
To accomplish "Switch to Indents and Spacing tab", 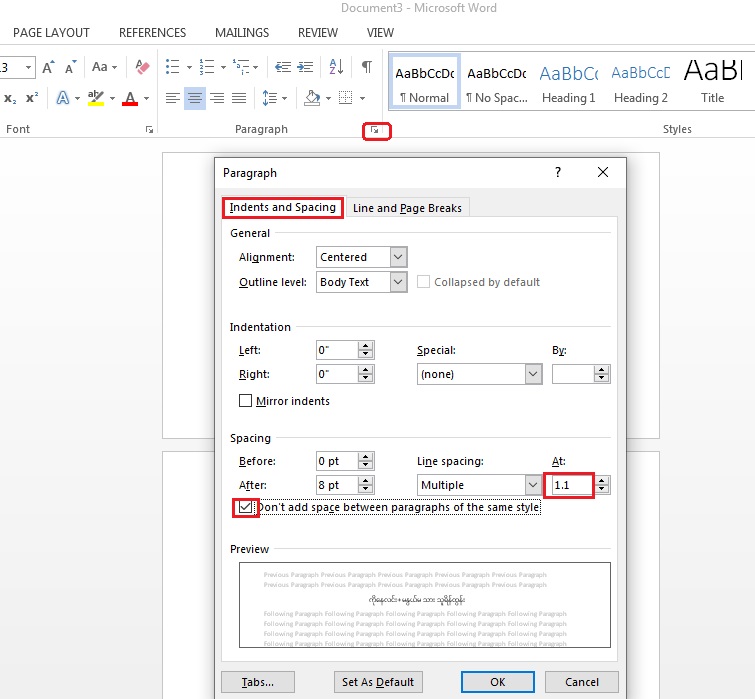I will click(x=283, y=207).
